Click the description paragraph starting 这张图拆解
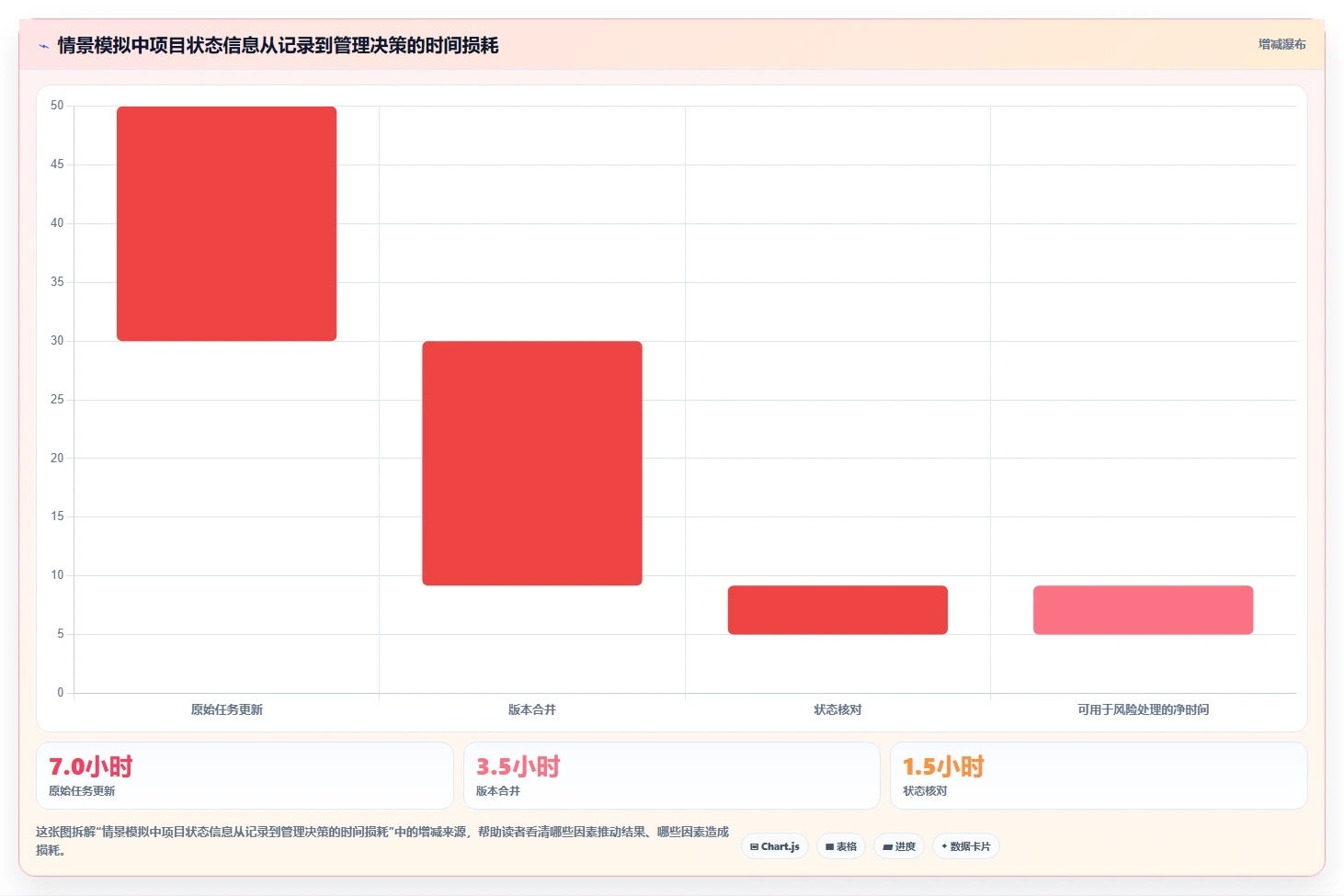 point(382,841)
